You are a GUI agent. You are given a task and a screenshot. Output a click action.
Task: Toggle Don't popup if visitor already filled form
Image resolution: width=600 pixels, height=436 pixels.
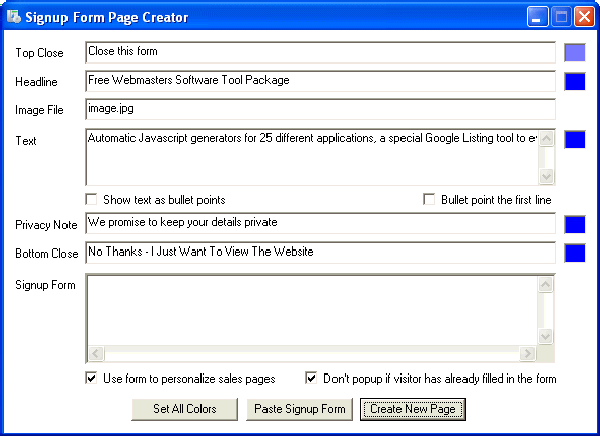311,379
